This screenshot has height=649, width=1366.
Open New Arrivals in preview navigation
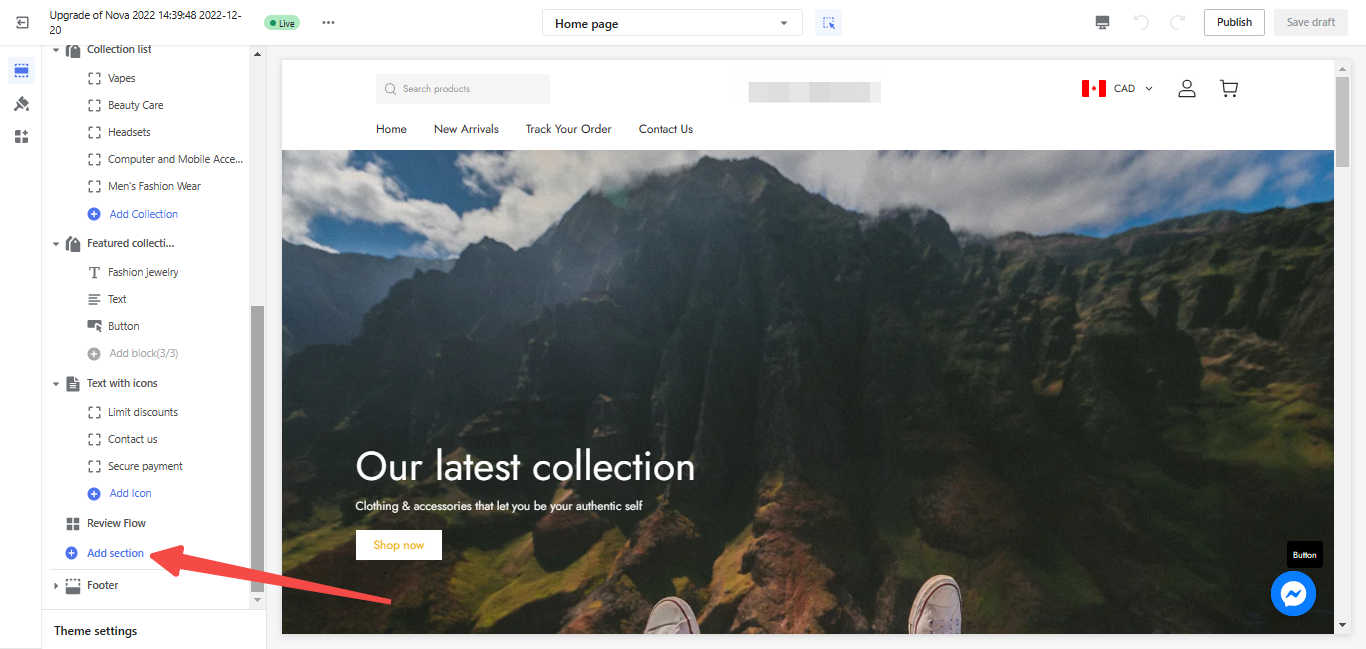pyautogui.click(x=466, y=129)
